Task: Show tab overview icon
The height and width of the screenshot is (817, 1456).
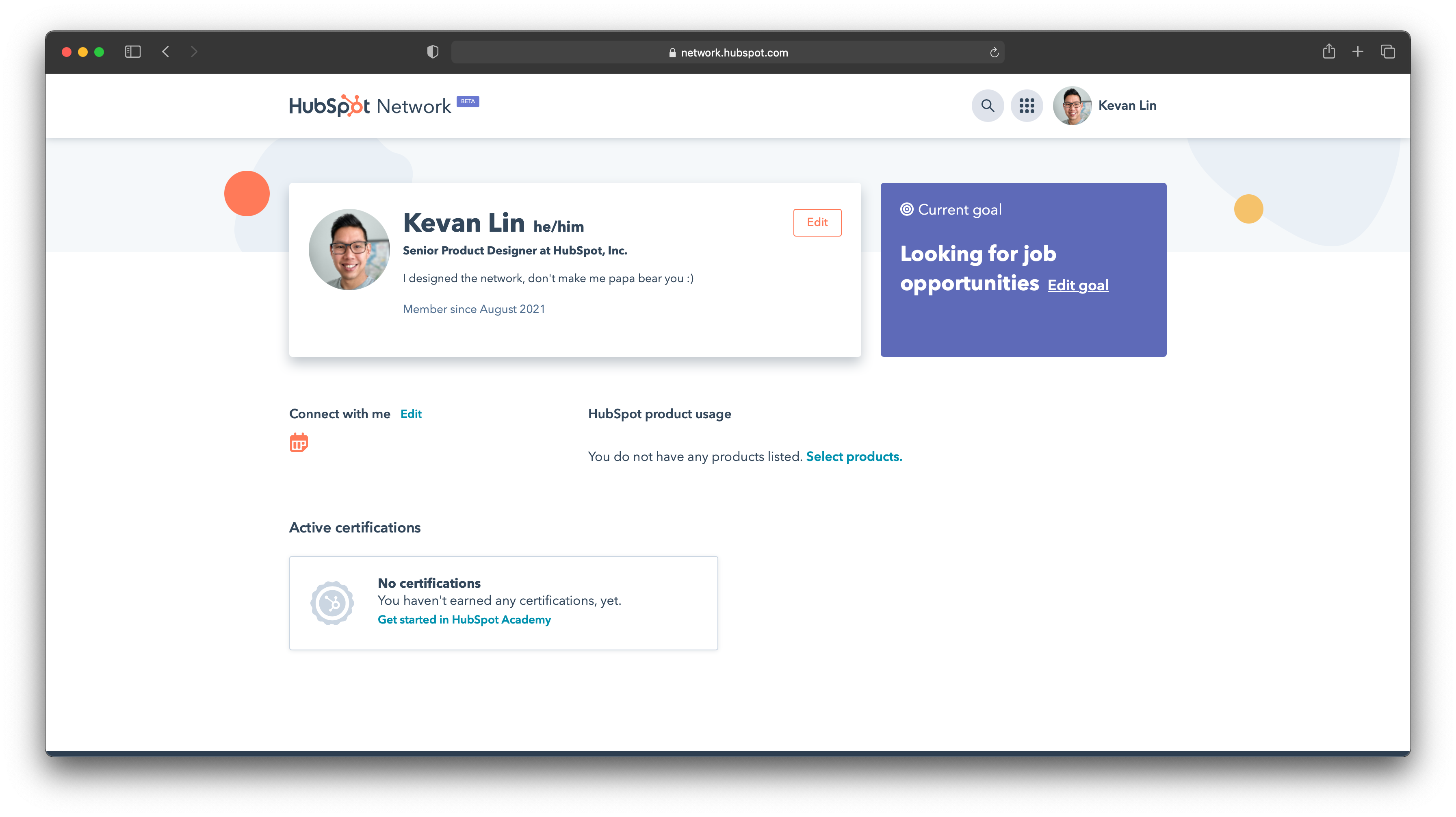Action: coord(1388,52)
